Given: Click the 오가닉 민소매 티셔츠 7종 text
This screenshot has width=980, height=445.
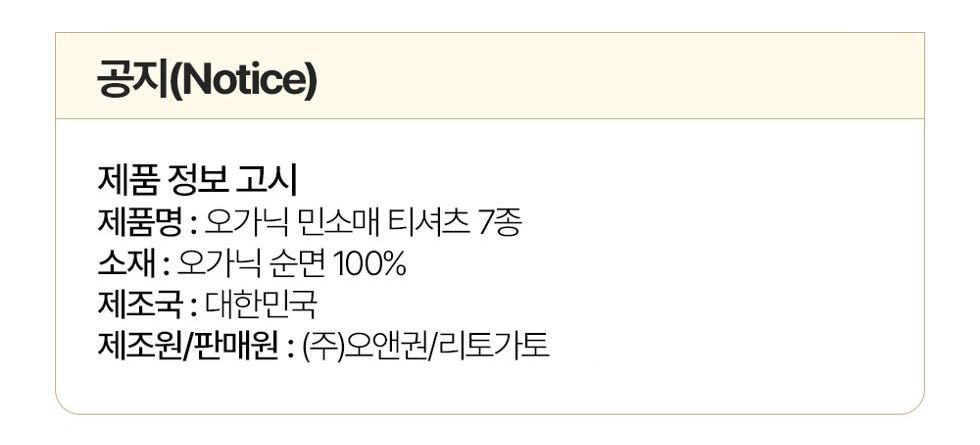Looking at the screenshot, I should pos(362,224).
